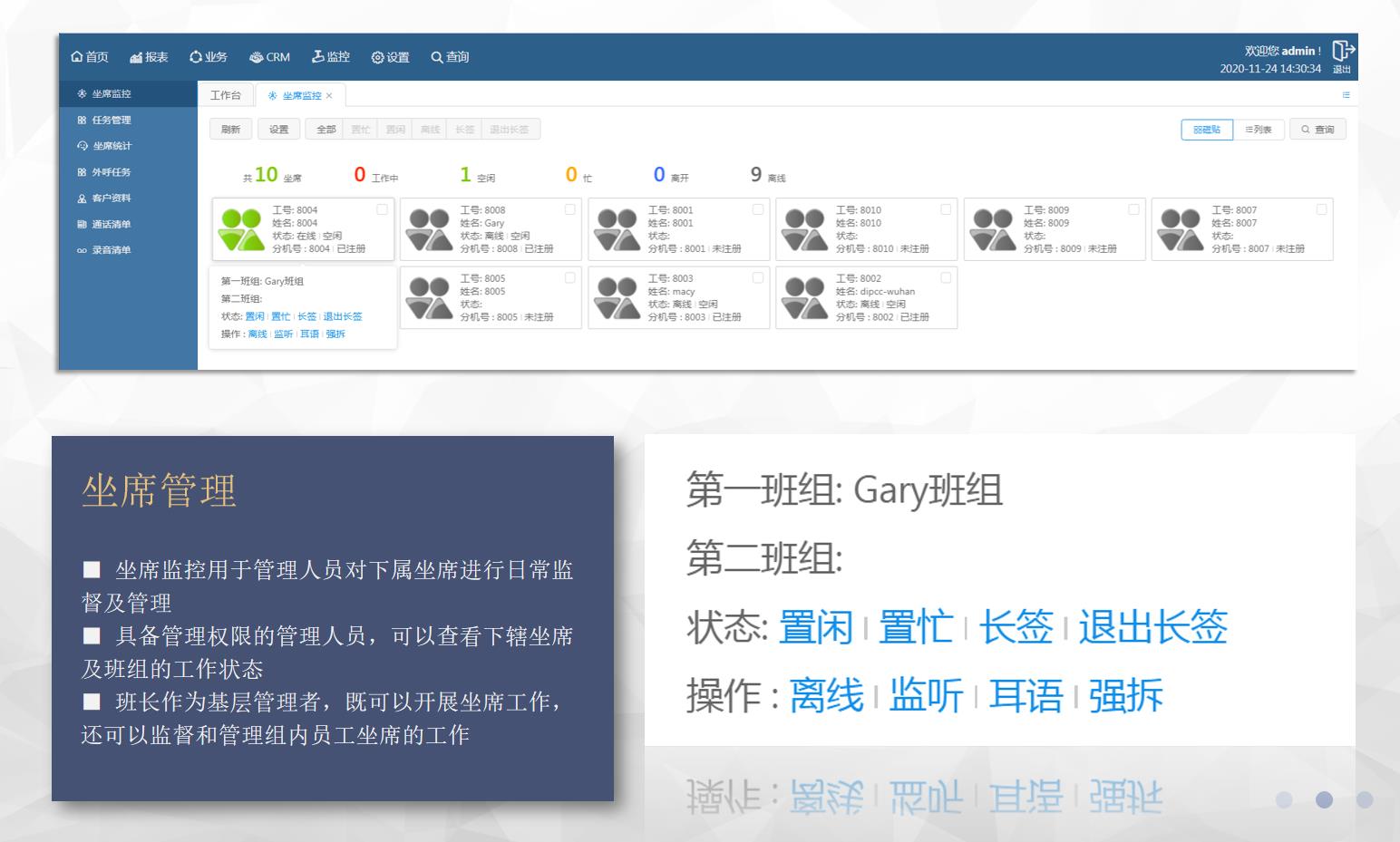Tick the checkbox on seat 8002 dipcc-wuhan card

946,278
